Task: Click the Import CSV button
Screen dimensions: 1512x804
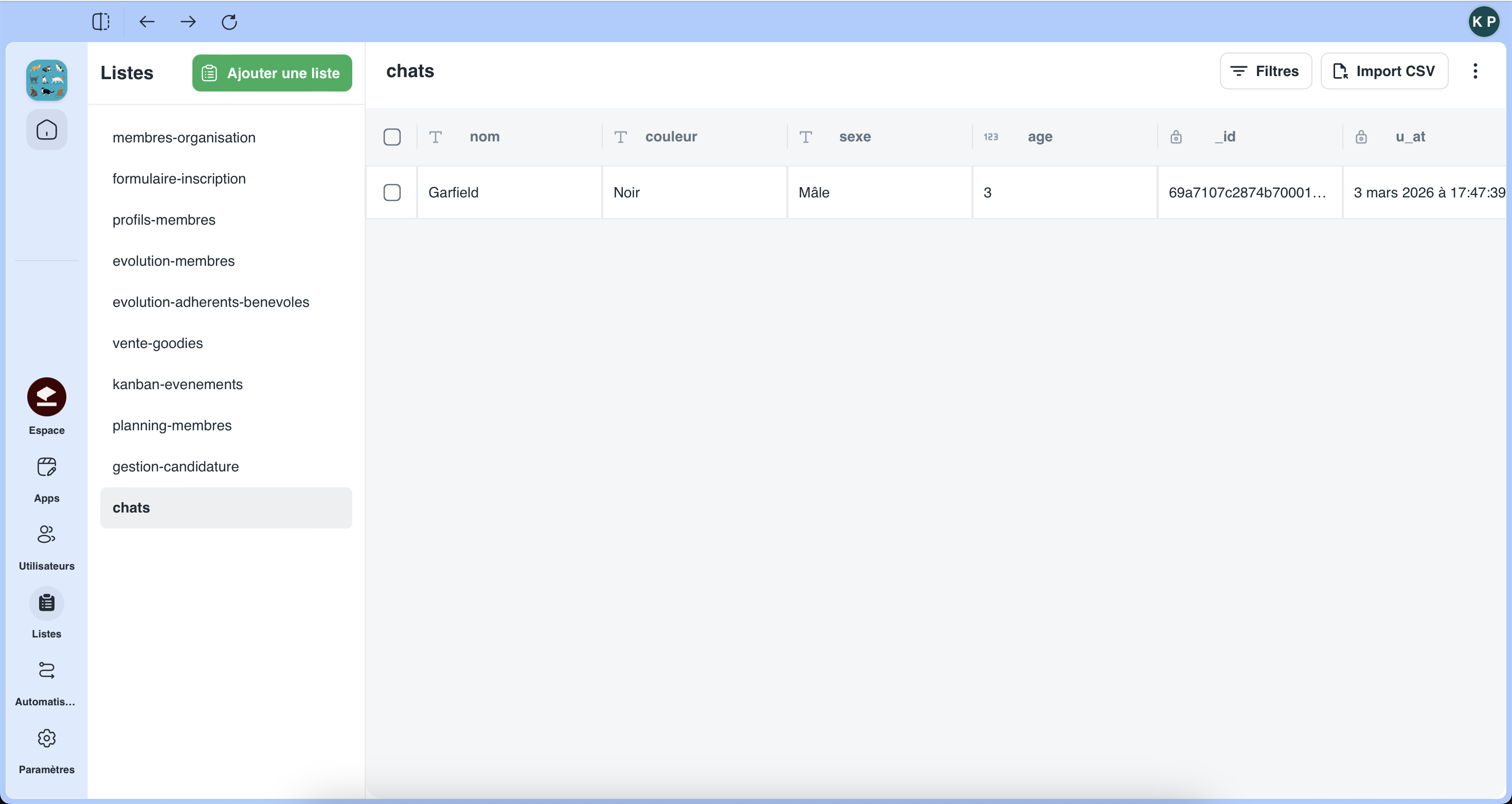Action: tap(1384, 71)
